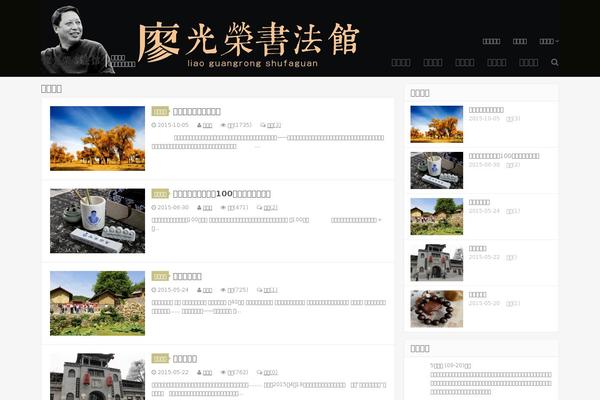Click author link on the 2015-05-22 post
The image size is (600, 400).
[207, 372]
